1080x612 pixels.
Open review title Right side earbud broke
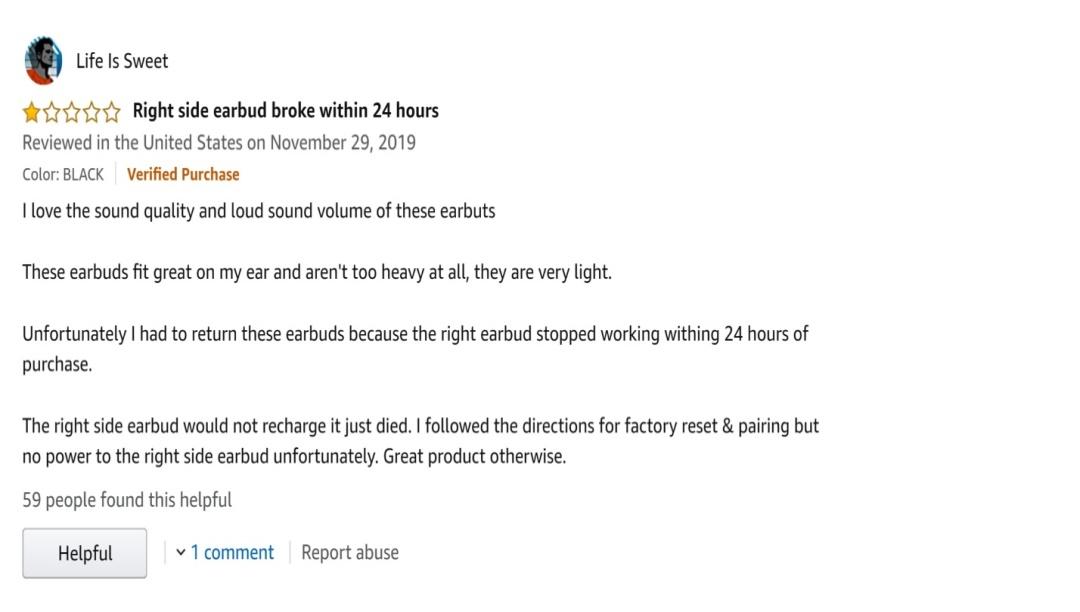(x=286, y=110)
